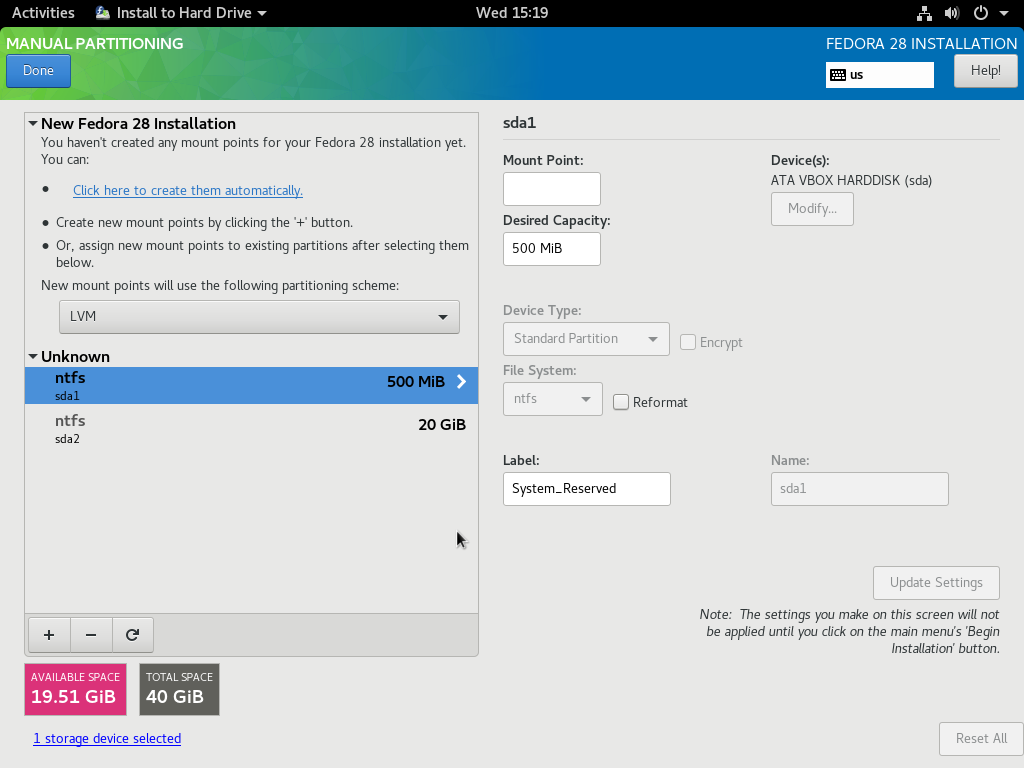Screen dimensions: 1024x768
Task: Click the Total Space 40 GiB box
Action: 180,690
